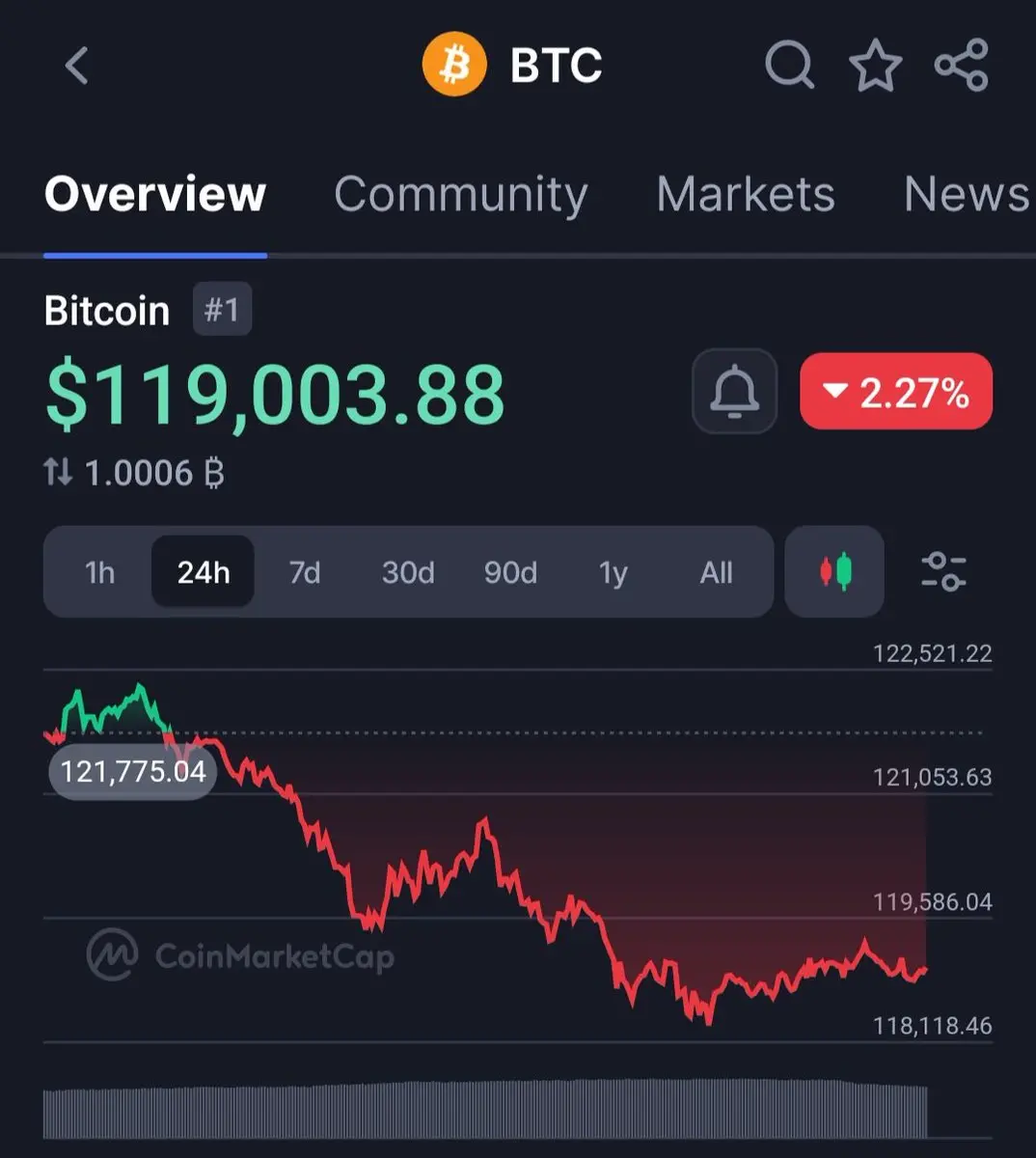Screen dimensions: 1036x1158
Task: Show the All time chart range
Action: [x=717, y=572]
